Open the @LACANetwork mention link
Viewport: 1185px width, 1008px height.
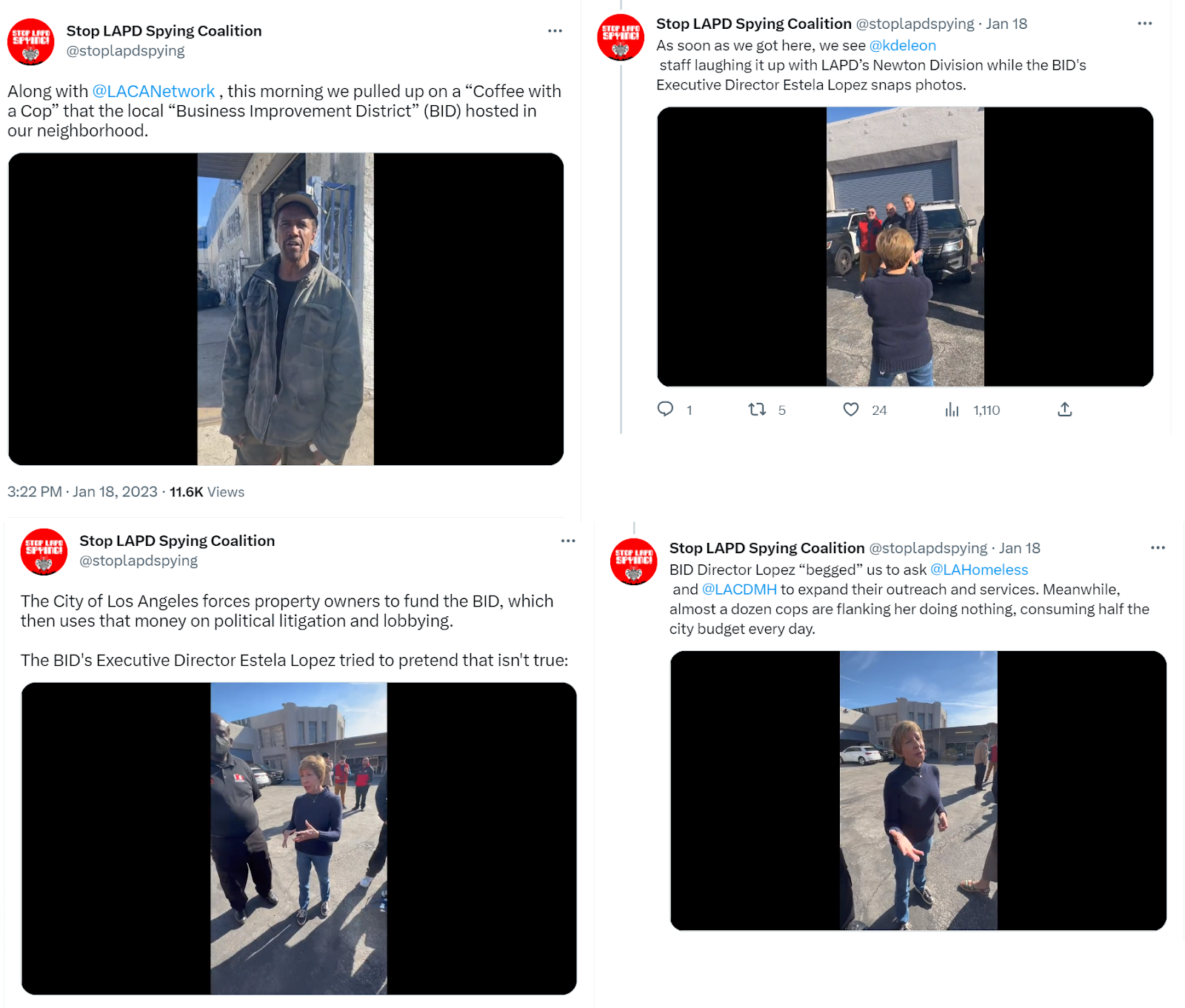tap(153, 91)
